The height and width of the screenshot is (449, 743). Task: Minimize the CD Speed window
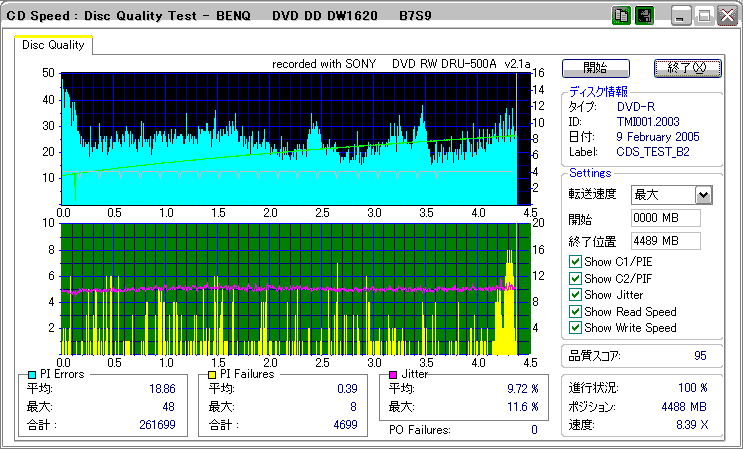682,17
